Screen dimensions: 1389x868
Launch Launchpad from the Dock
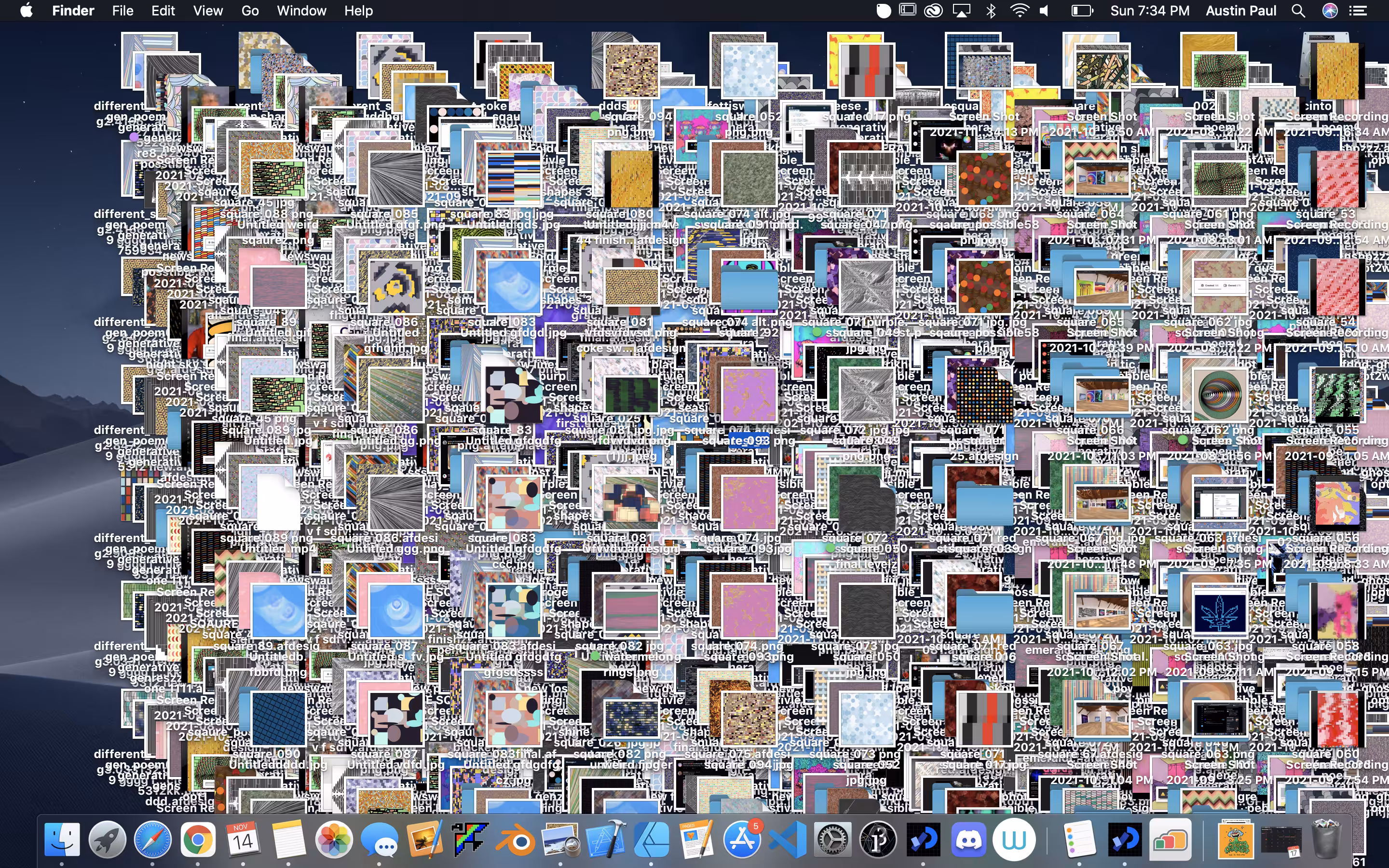(108, 840)
